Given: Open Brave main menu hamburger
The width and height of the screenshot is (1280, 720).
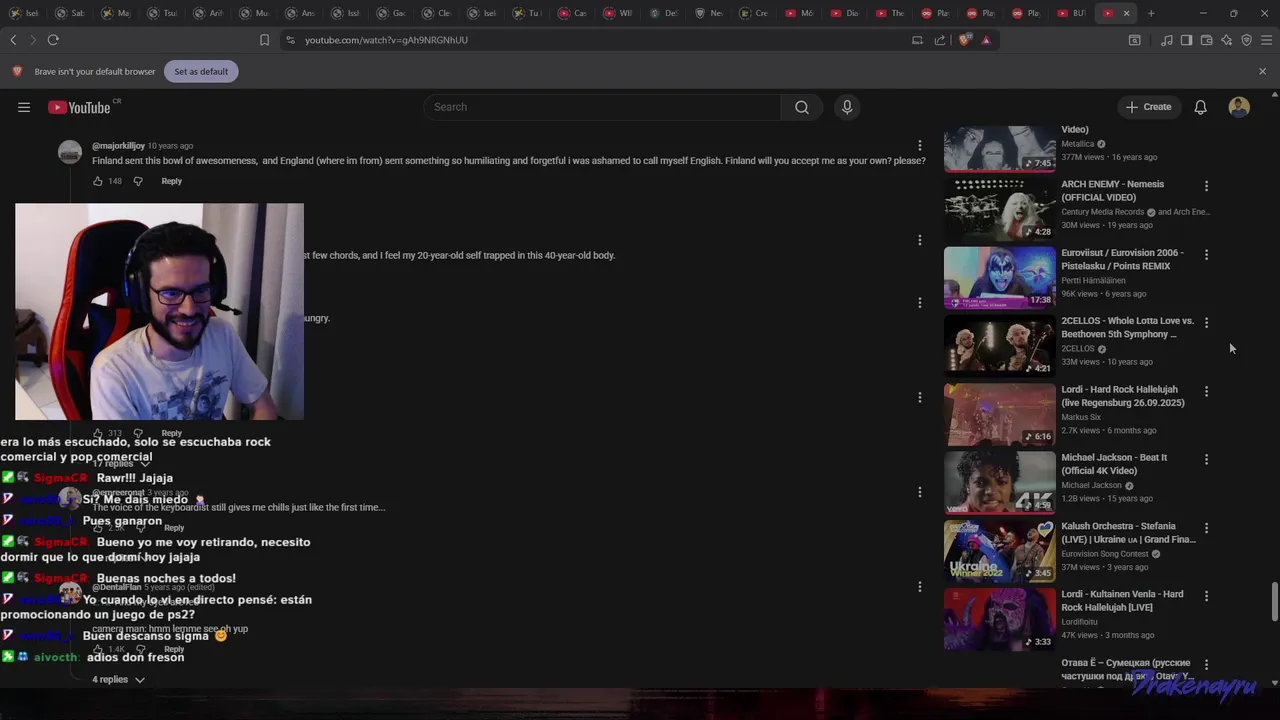Looking at the screenshot, I should coord(1266,40).
